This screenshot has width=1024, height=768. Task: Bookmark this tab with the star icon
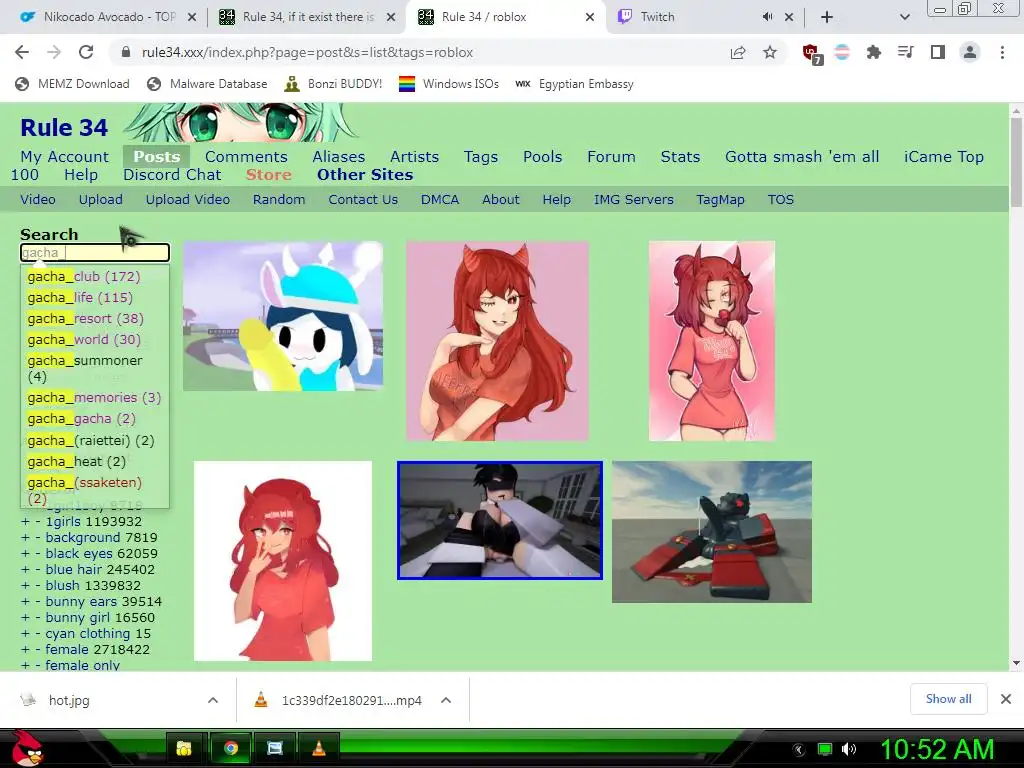pos(770,52)
